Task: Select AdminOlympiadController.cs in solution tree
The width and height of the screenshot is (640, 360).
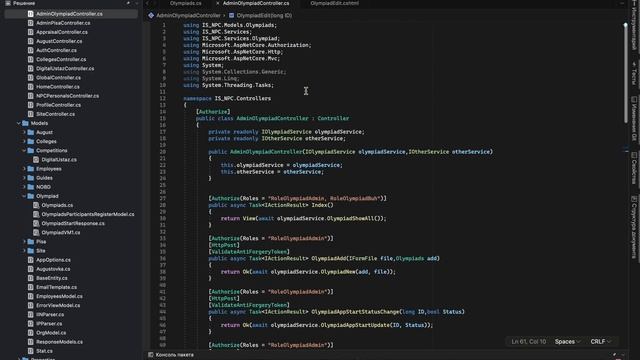Action: (x=69, y=14)
